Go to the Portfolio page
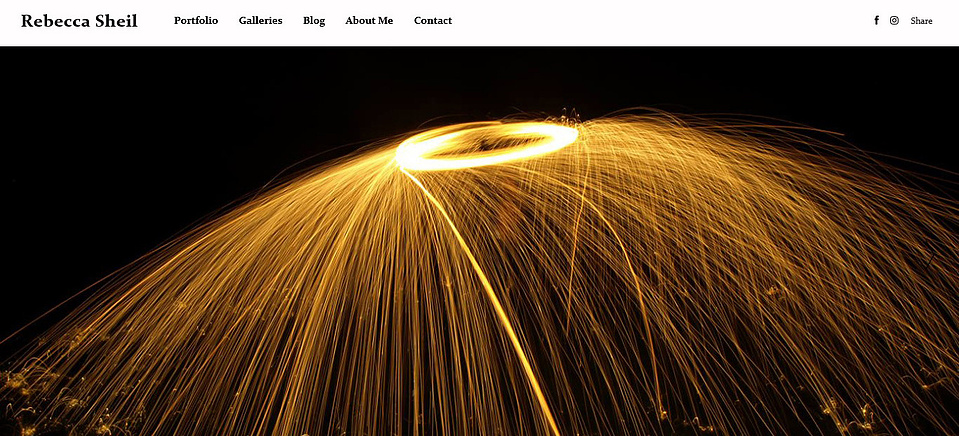959x436 pixels. (x=196, y=20)
